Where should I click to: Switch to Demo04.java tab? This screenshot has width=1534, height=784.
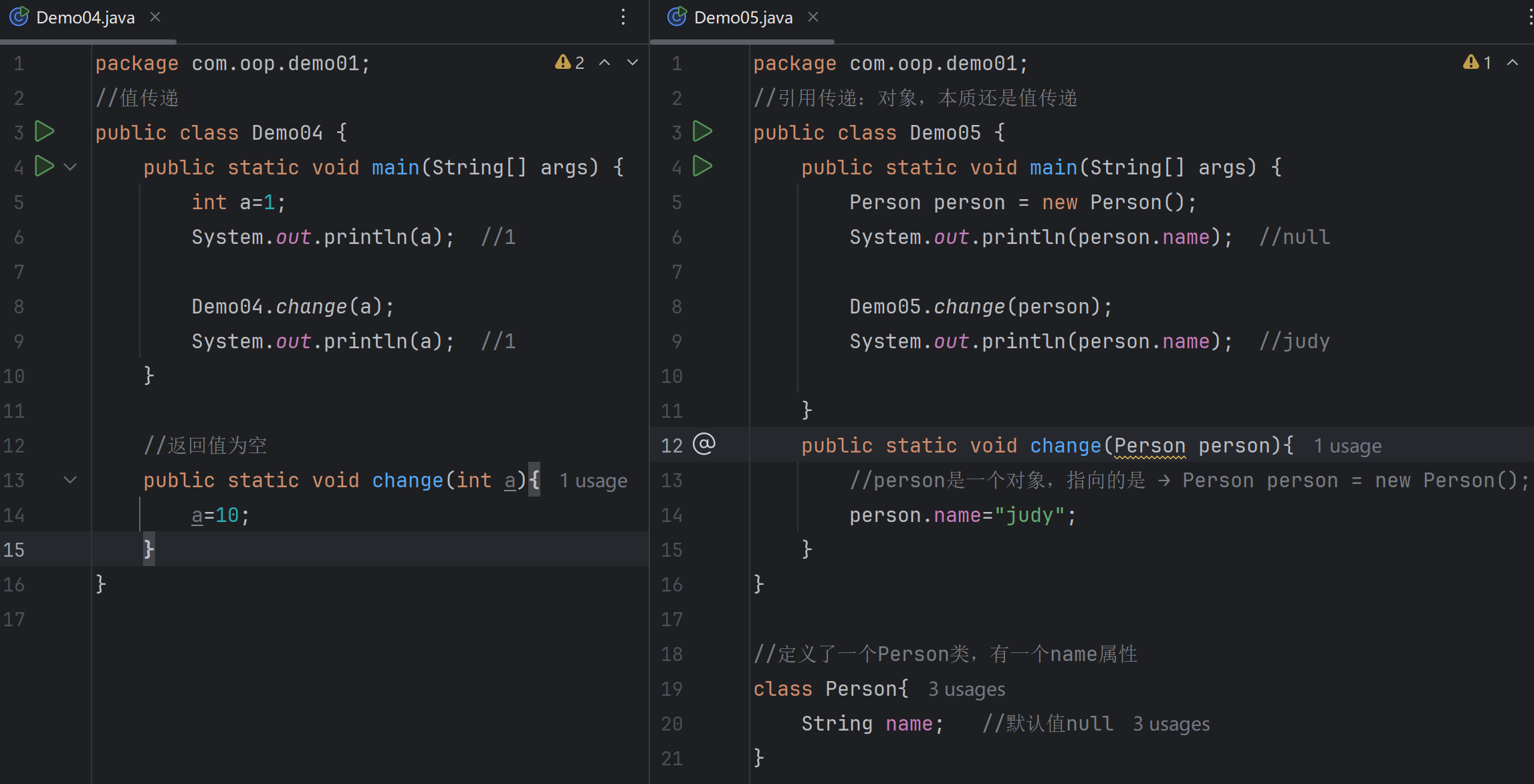click(x=85, y=17)
